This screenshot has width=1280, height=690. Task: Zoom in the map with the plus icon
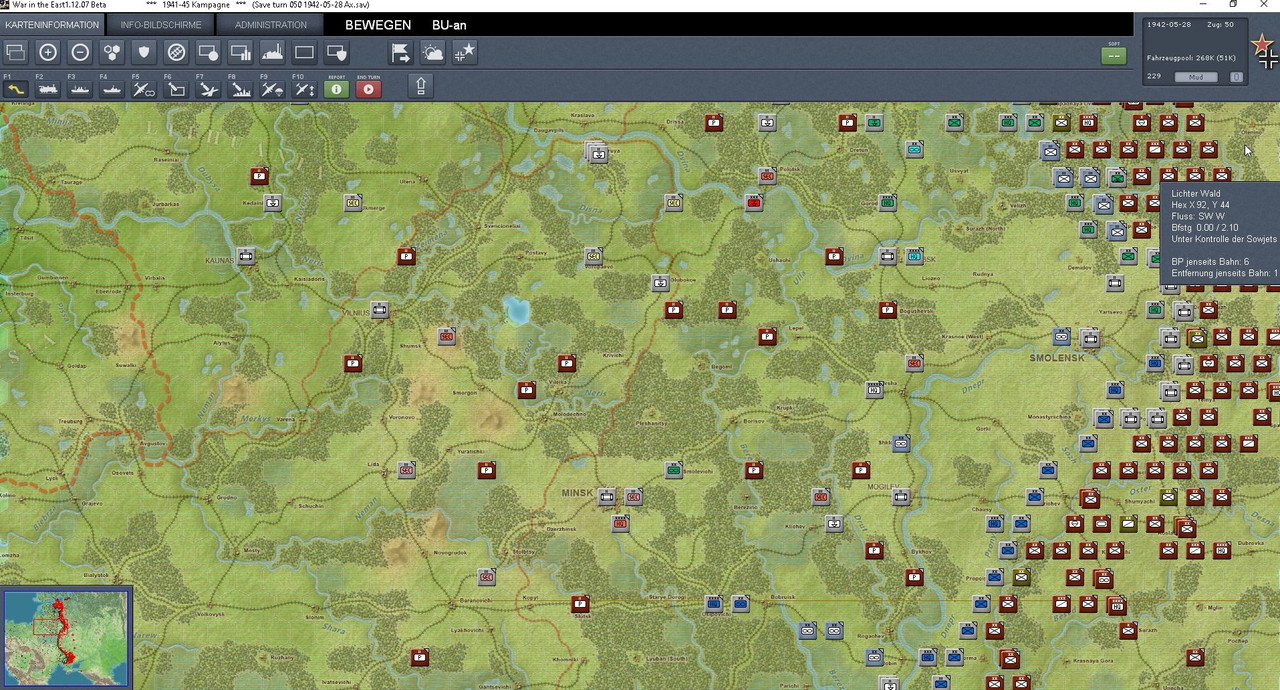coord(48,52)
